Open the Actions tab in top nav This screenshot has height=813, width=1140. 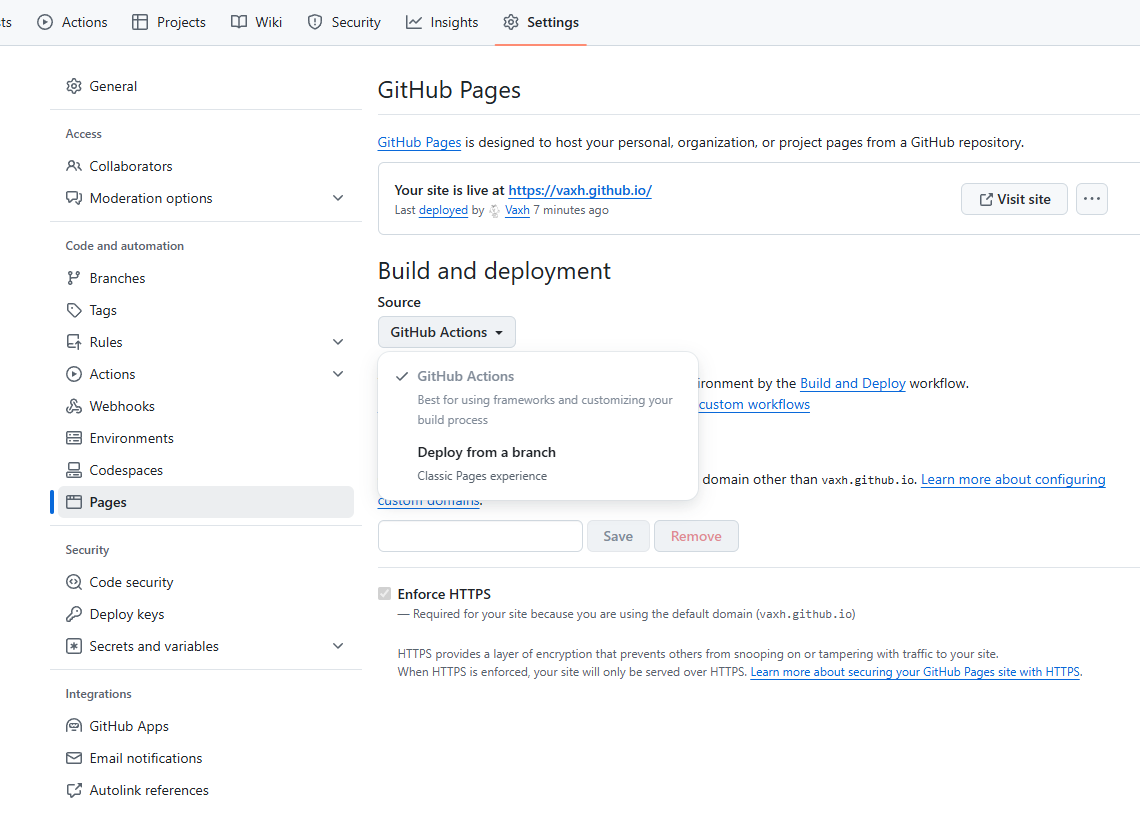[73, 22]
